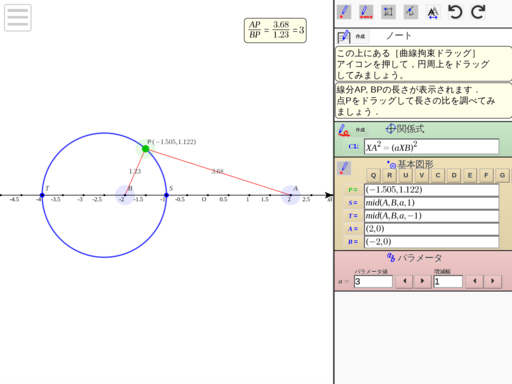This screenshot has width=512, height=384.
Task: Click the angle tool icon
Action: pyautogui.click(x=411, y=12)
